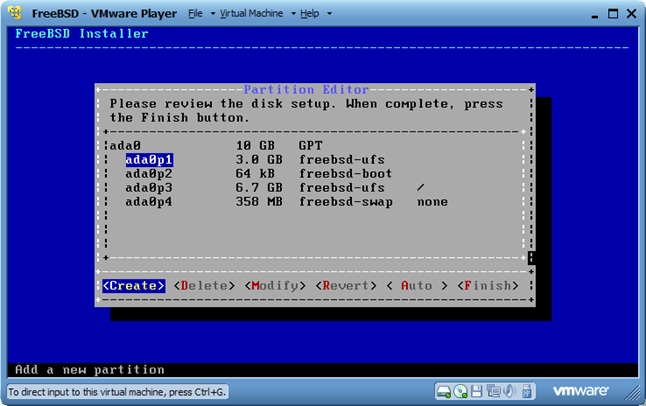Choose the Revert button

(346, 286)
